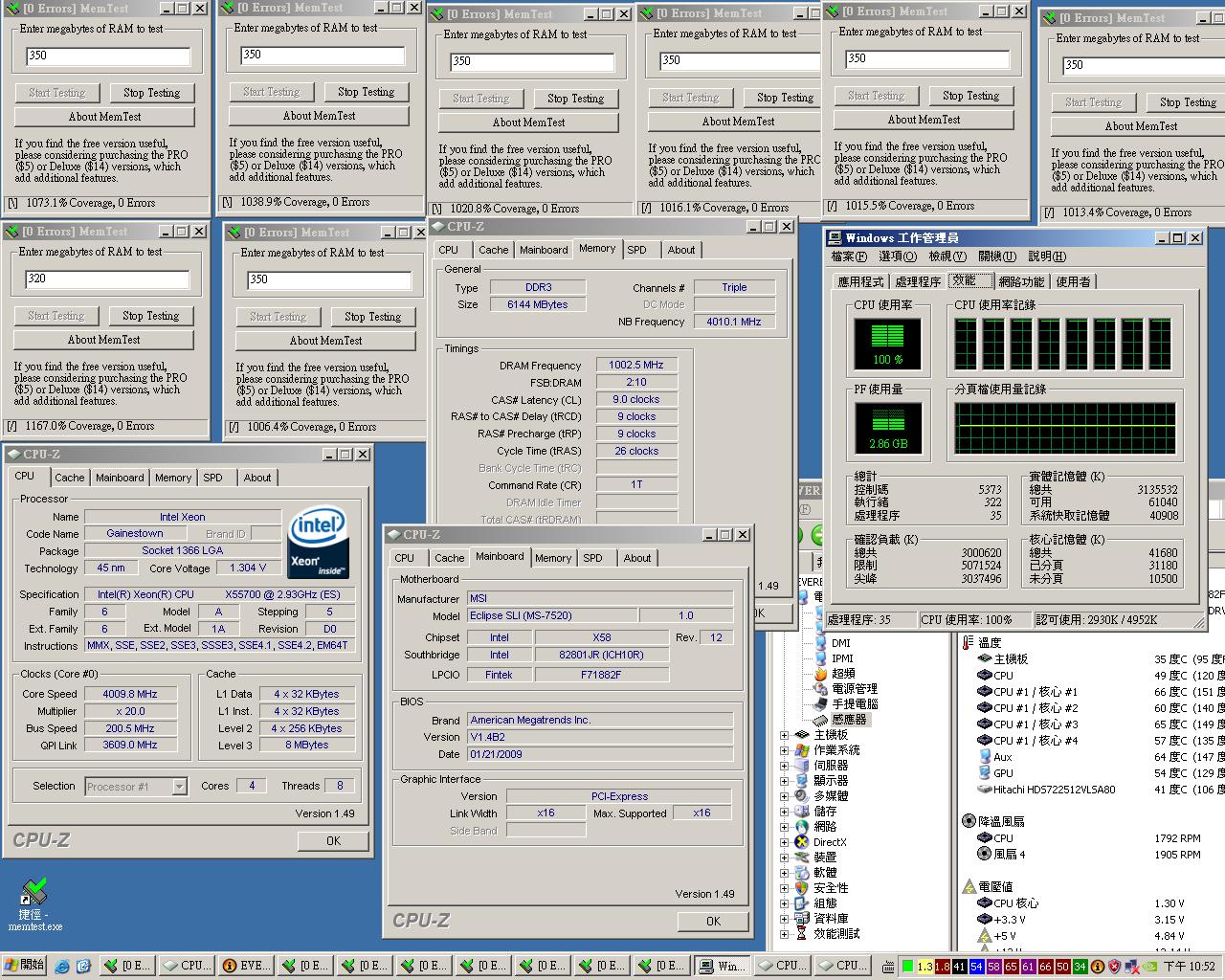The width and height of the screenshot is (1225, 980).
Task: Select the 感應器 chip icon in Everest tree
Action: (820, 719)
